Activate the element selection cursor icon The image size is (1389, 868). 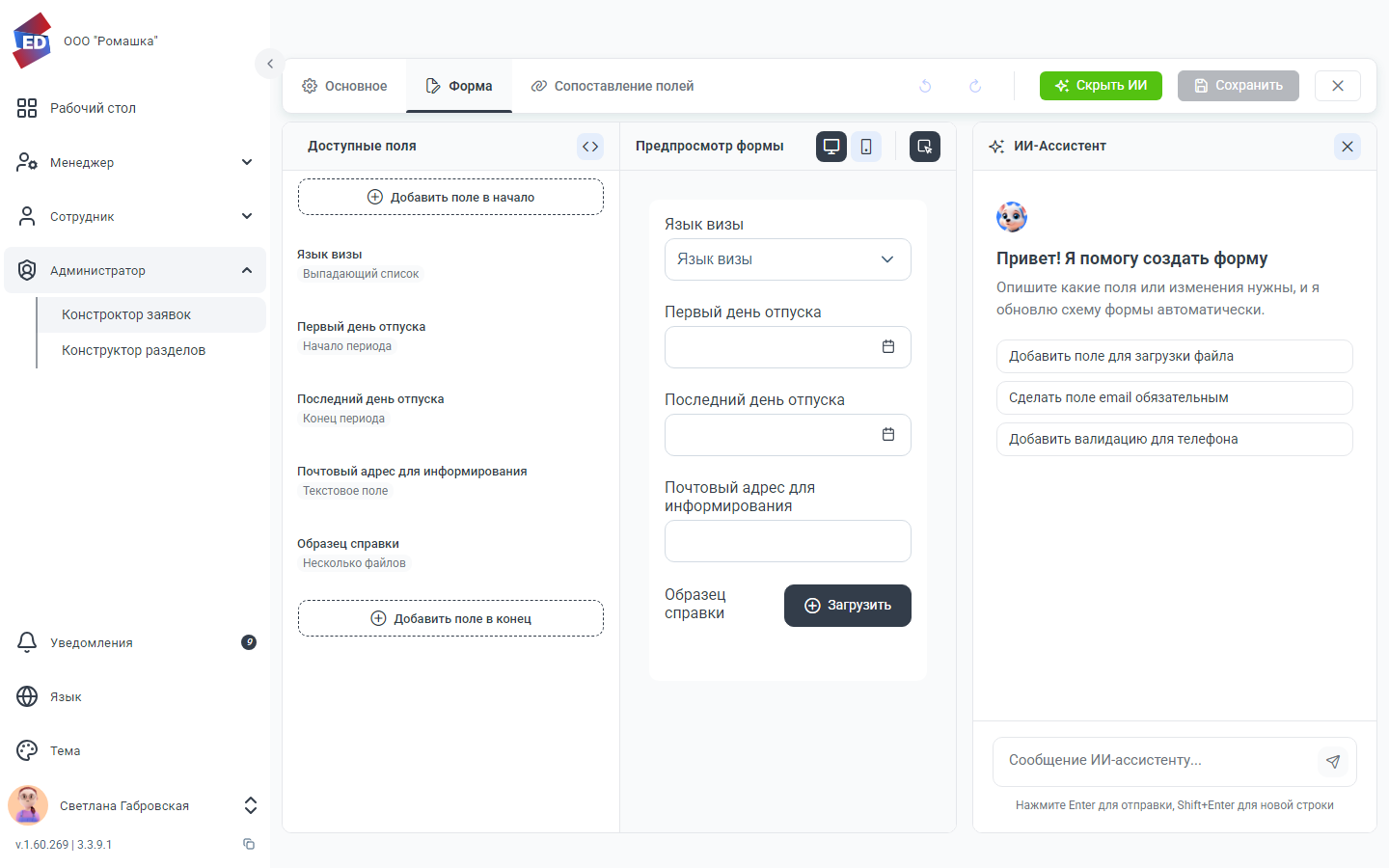tap(925, 147)
